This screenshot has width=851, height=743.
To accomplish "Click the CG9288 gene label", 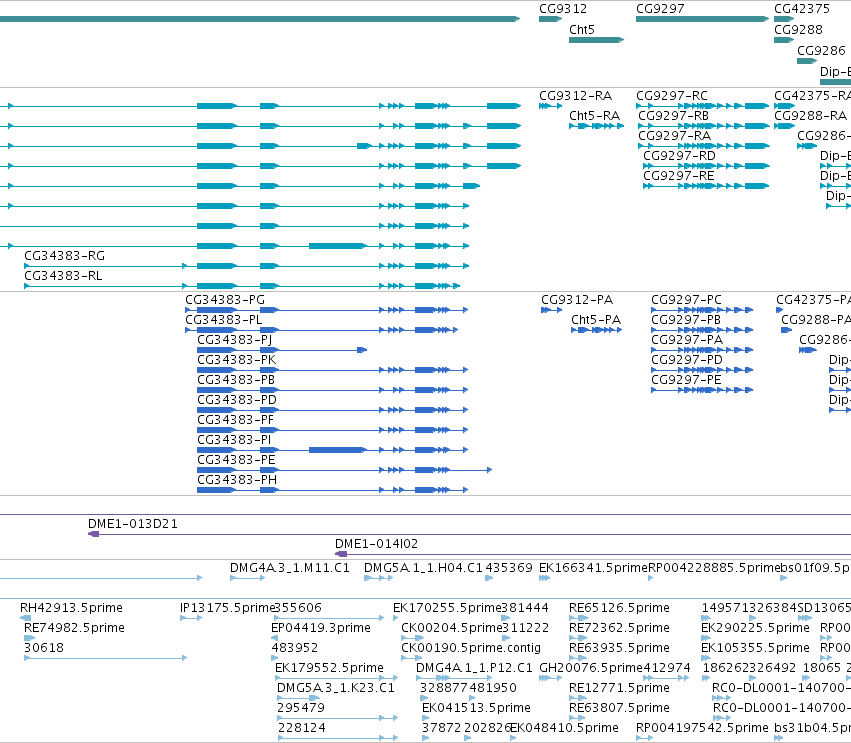I will [x=798, y=29].
